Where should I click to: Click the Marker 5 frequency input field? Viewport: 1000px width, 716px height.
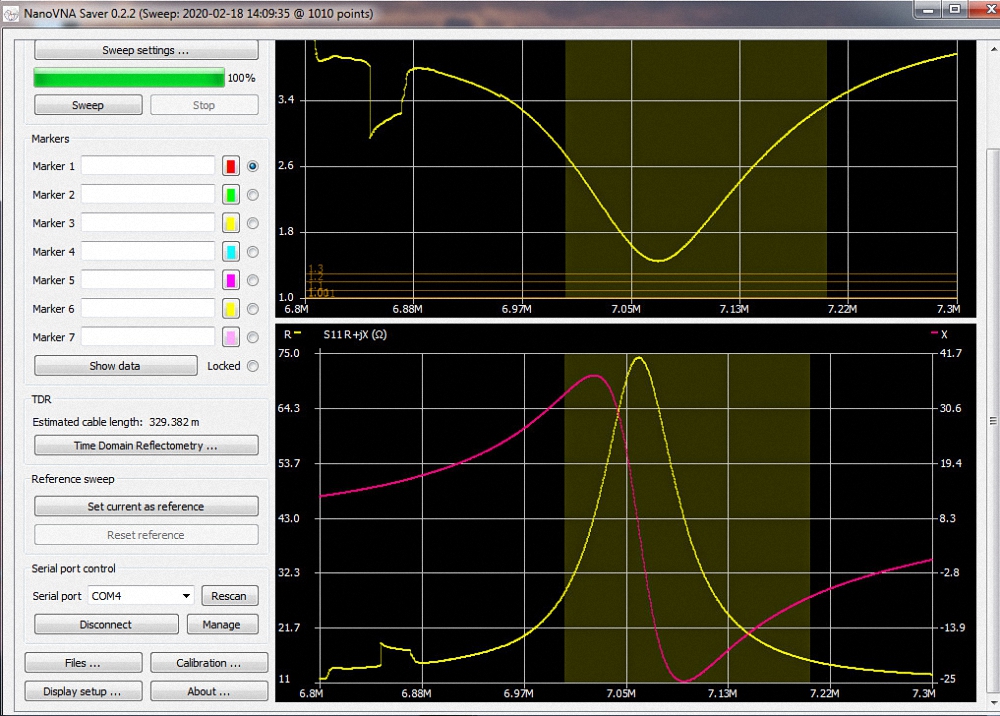tap(148, 280)
